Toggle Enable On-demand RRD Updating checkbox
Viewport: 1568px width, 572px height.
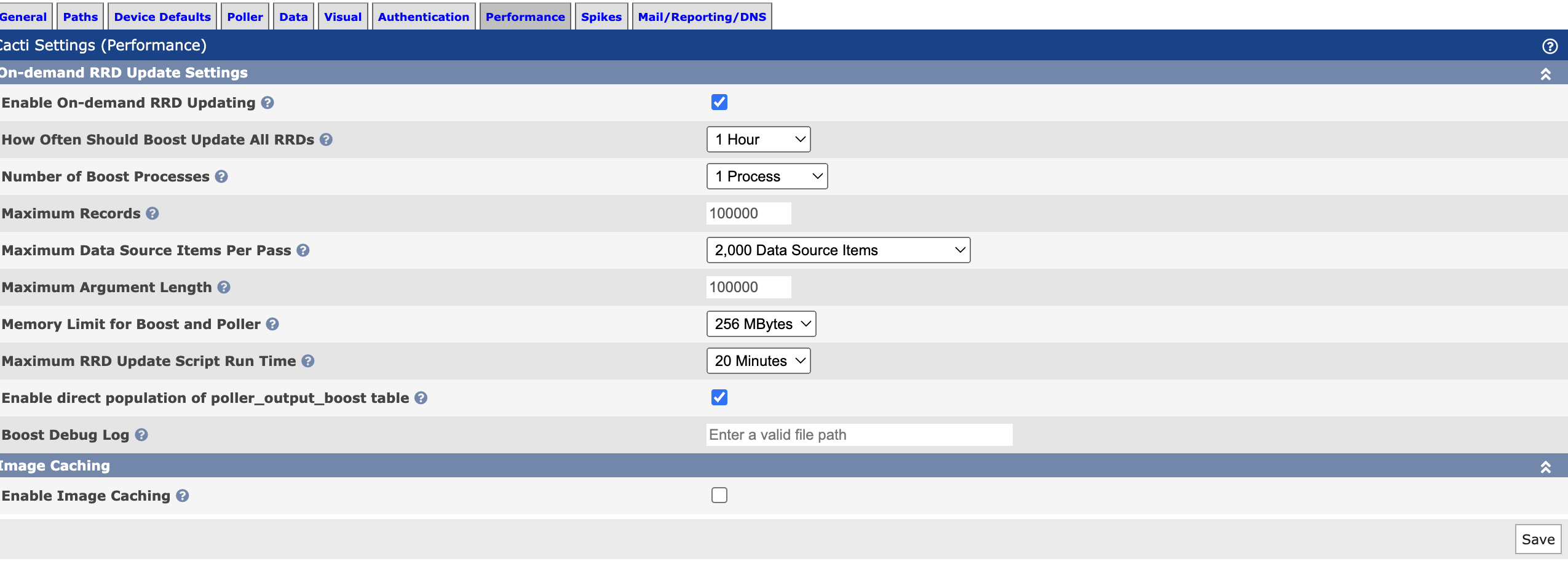[719, 102]
